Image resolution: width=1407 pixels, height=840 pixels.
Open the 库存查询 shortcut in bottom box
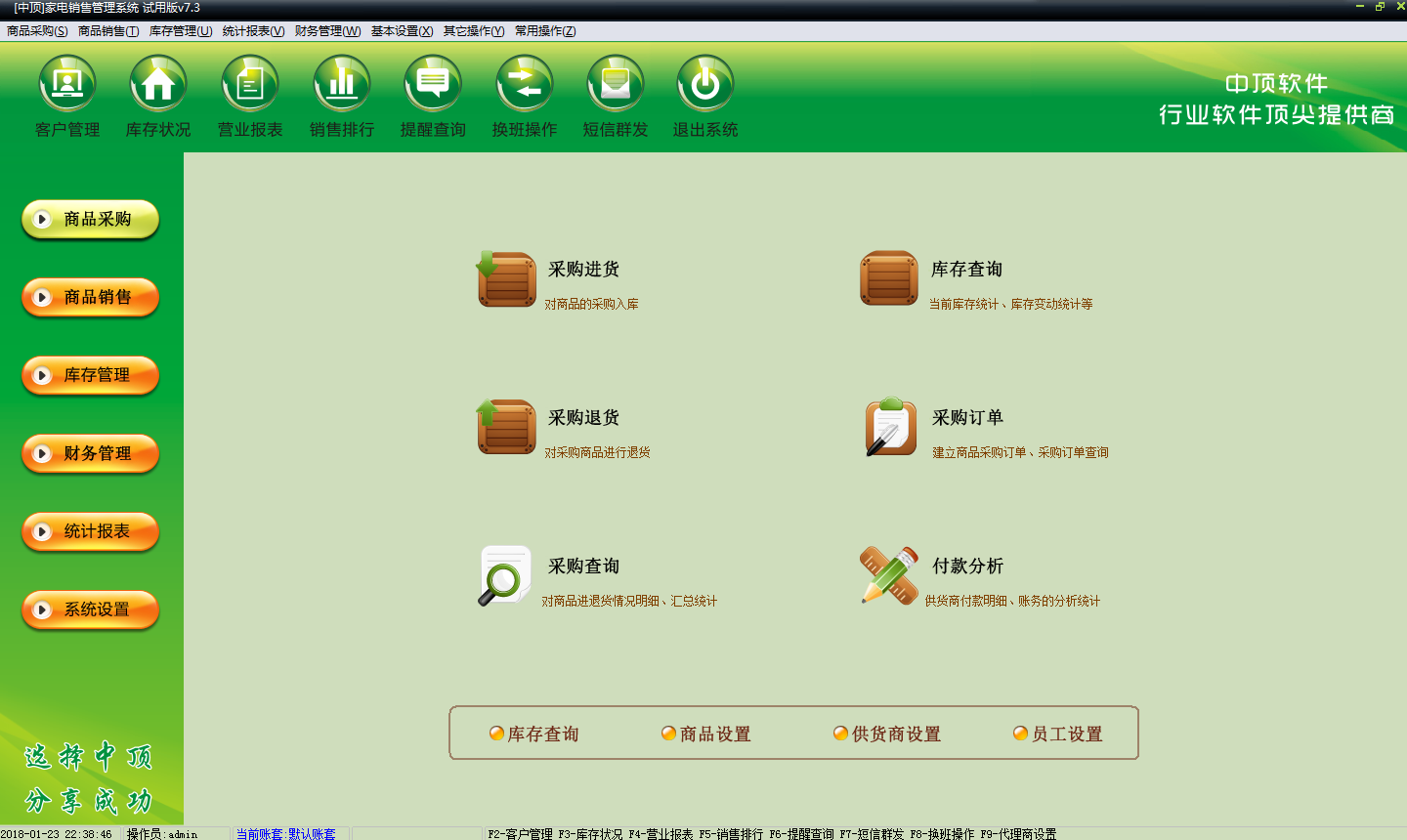pyautogui.click(x=534, y=734)
